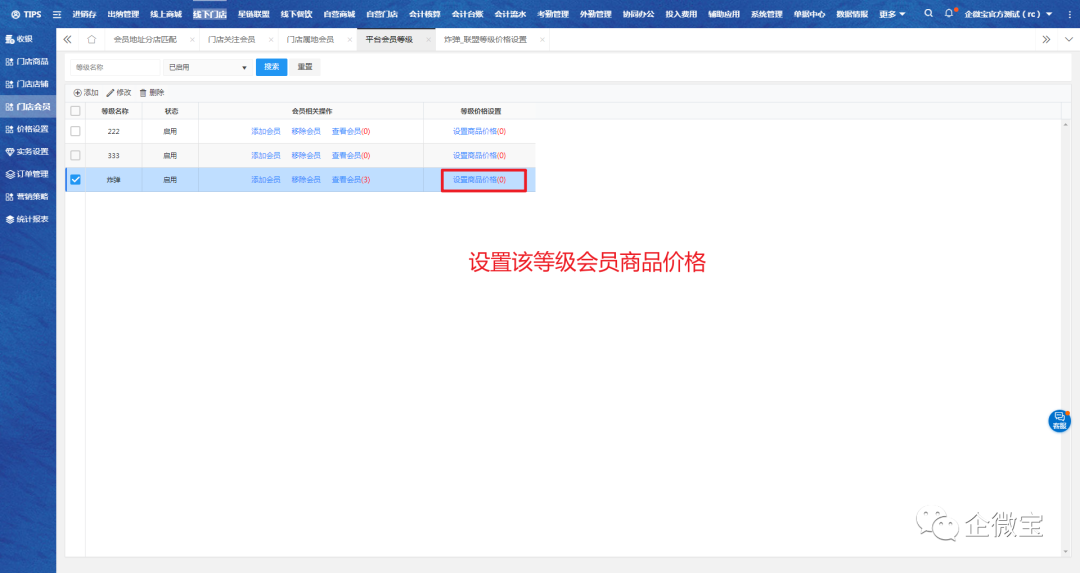Collapse sidebar with double-left arrow icon
The image size is (1080, 573).
coord(67,39)
